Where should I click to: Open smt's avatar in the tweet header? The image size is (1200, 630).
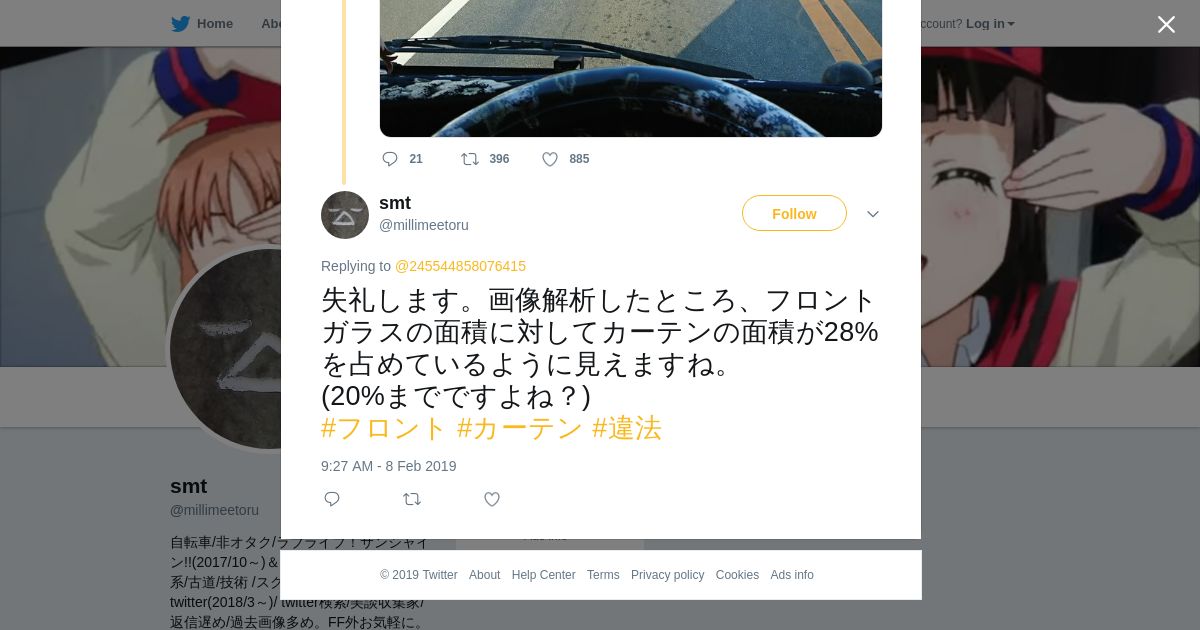[345, 215]
